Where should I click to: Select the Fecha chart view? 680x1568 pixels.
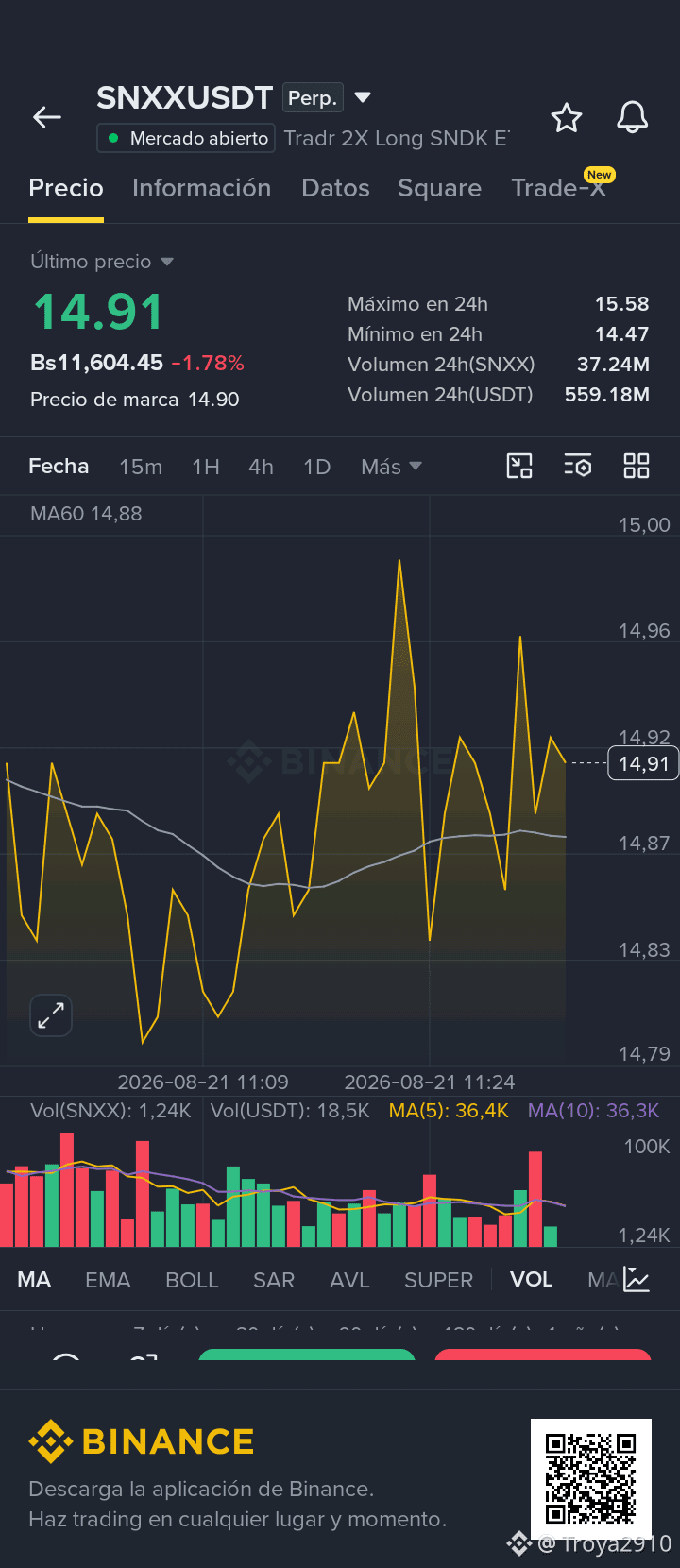click(x=59, y=467)
